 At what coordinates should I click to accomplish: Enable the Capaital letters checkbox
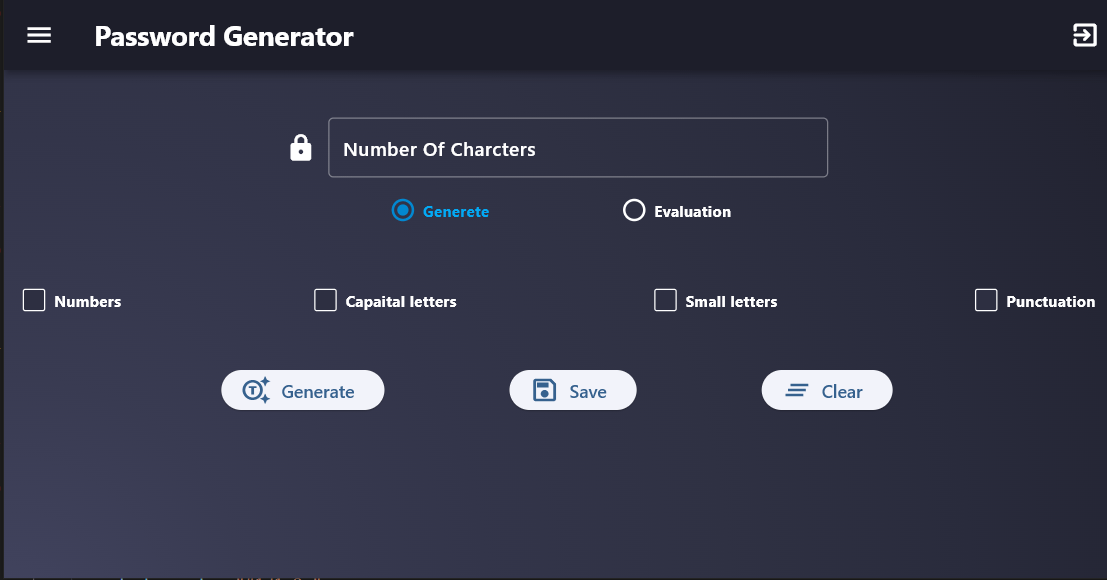(325, 300)
